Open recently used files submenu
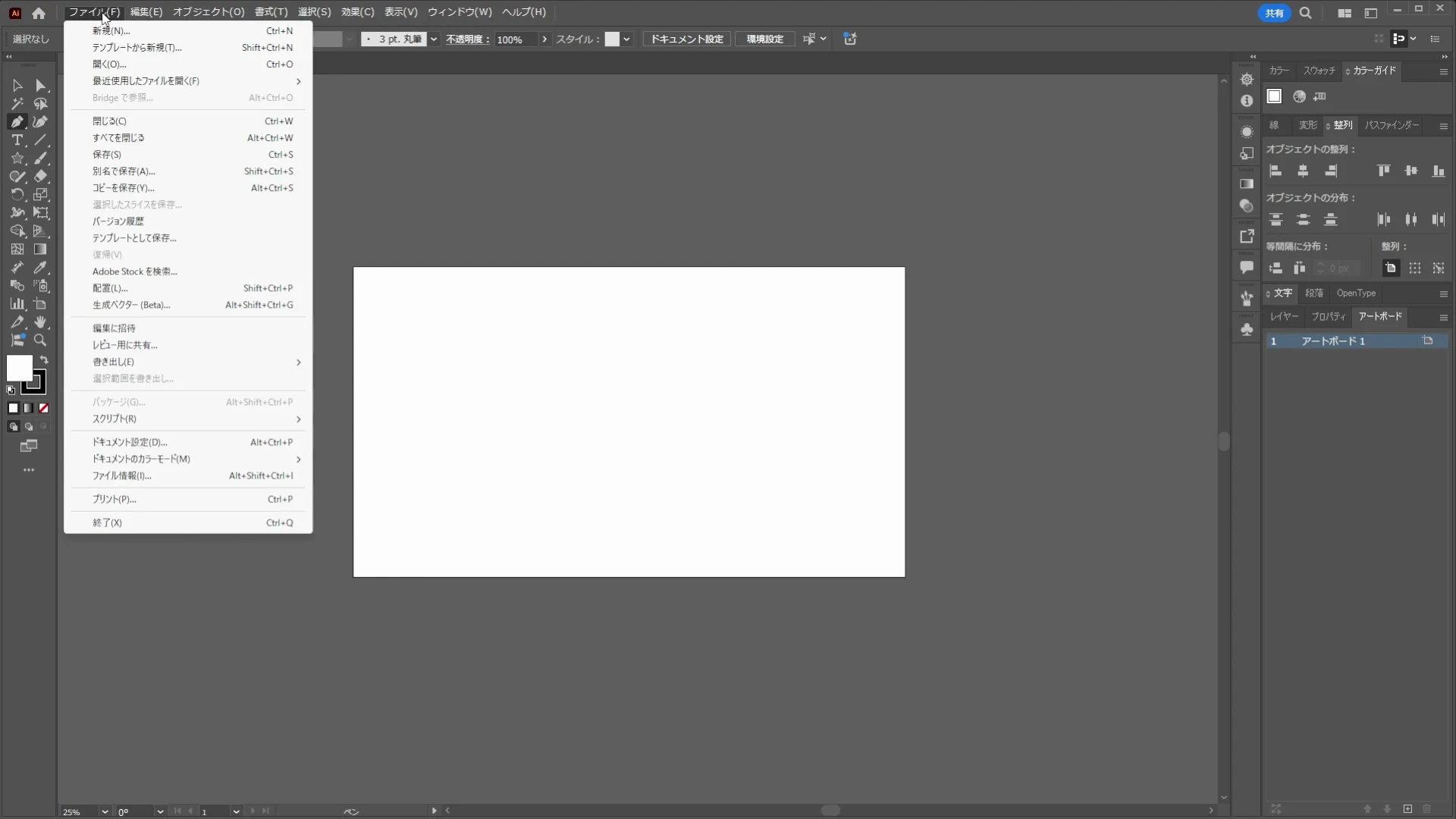The width and height of the screenshot is (1456, 819). pos(188,81)
